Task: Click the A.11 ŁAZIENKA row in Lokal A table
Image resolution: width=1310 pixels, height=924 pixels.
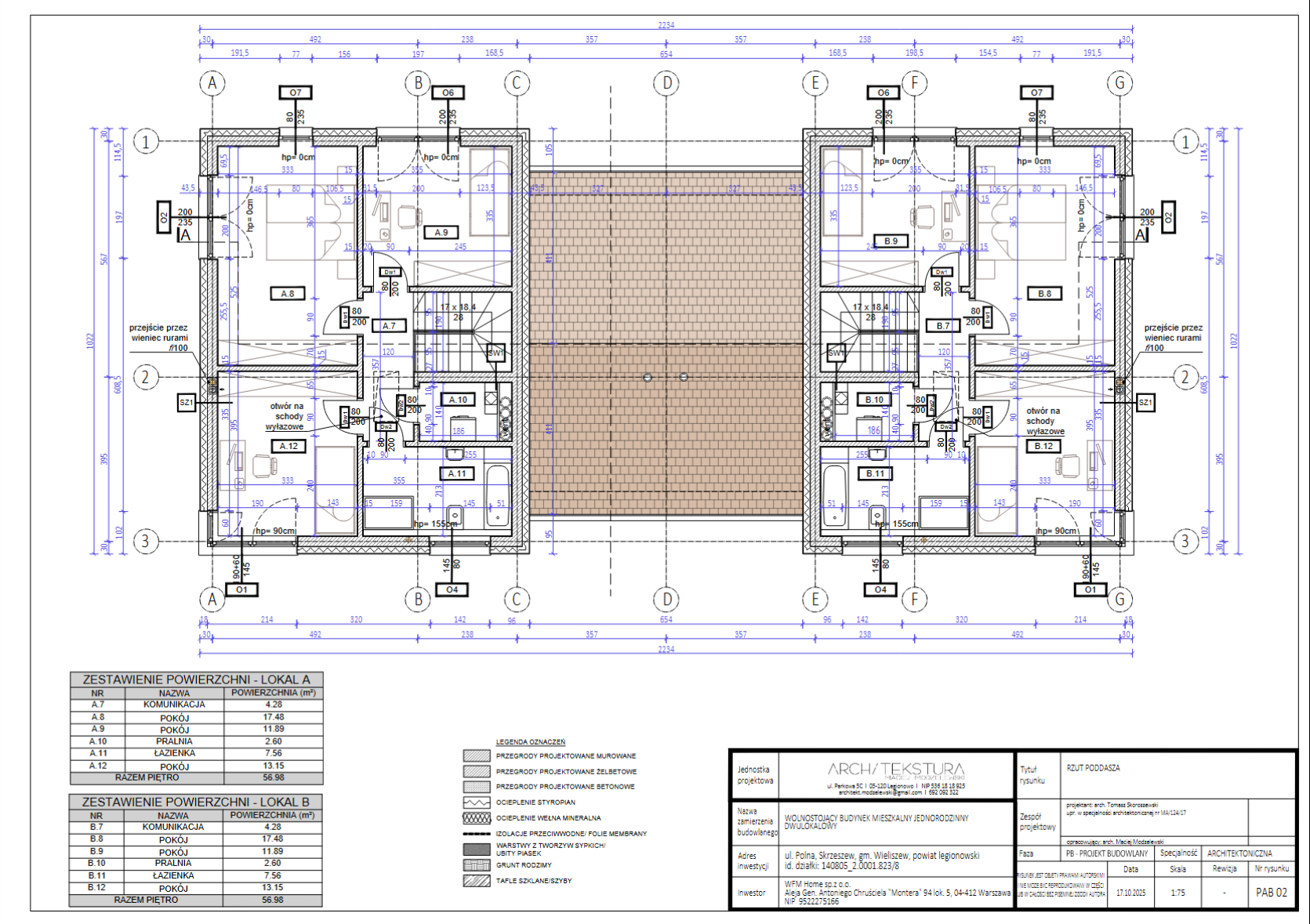Action: [196, 753]
